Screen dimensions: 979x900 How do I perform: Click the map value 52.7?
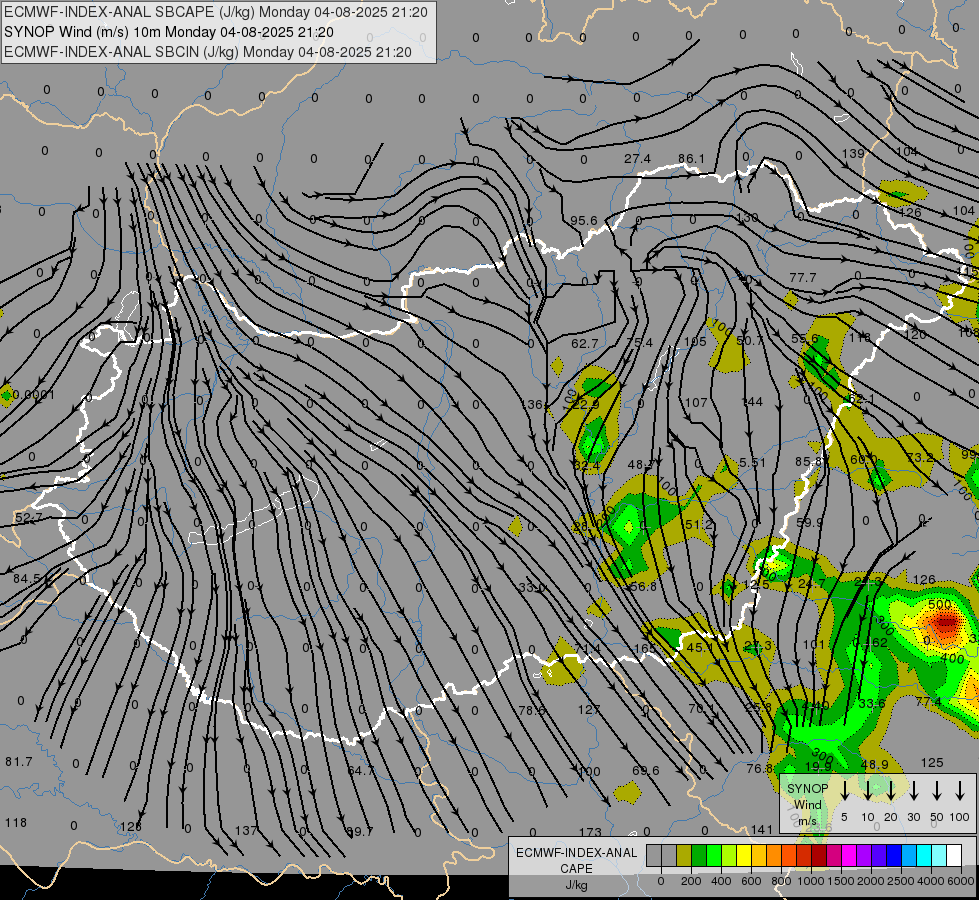(x=29, y=518)
